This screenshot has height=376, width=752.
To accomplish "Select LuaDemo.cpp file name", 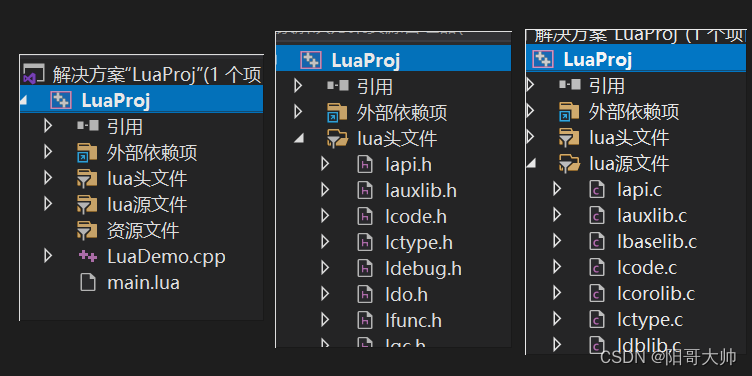I will (166, 257).
